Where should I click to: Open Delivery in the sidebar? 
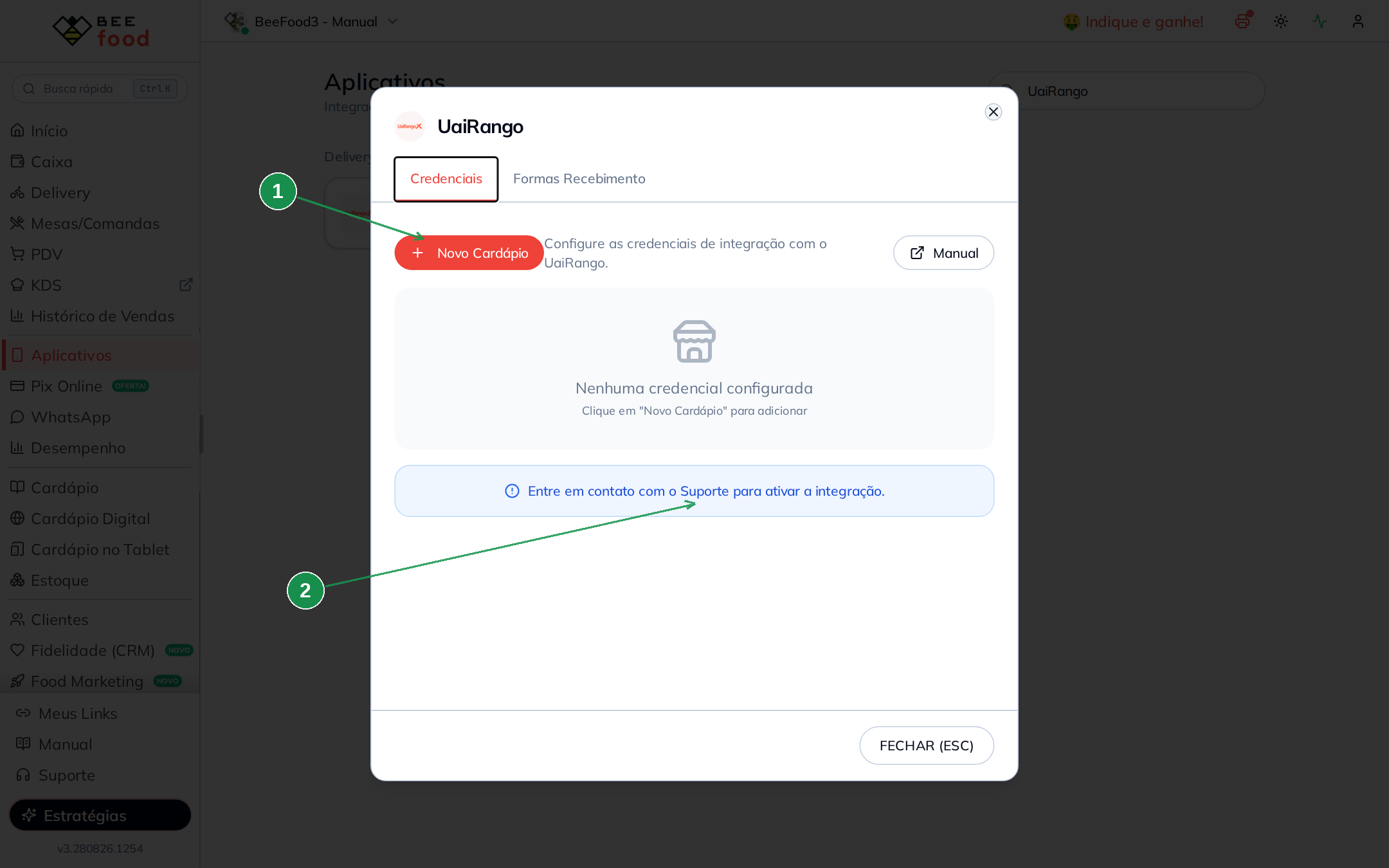tap(100, 192)
